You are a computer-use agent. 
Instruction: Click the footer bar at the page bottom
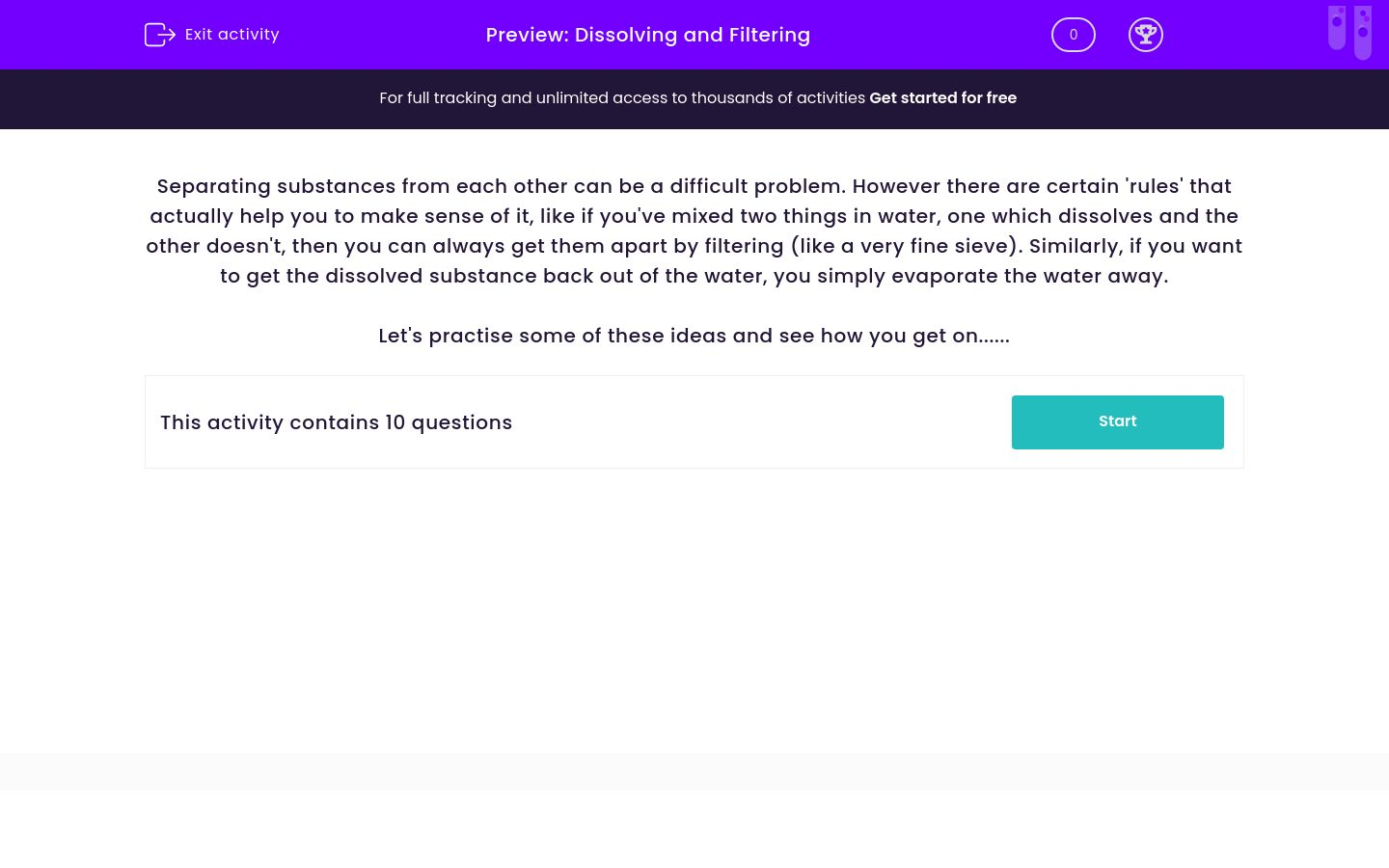694,771
